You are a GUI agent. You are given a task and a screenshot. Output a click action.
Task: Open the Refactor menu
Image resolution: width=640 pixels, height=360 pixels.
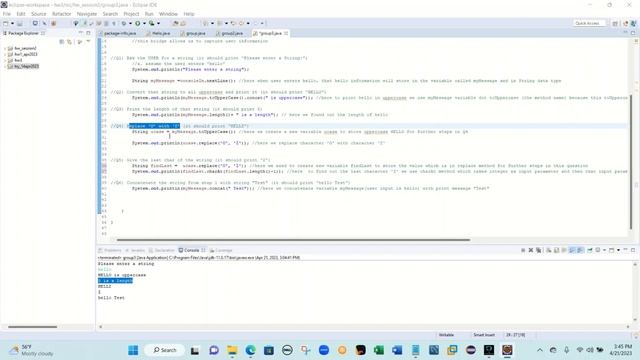(x=61, y=14)
